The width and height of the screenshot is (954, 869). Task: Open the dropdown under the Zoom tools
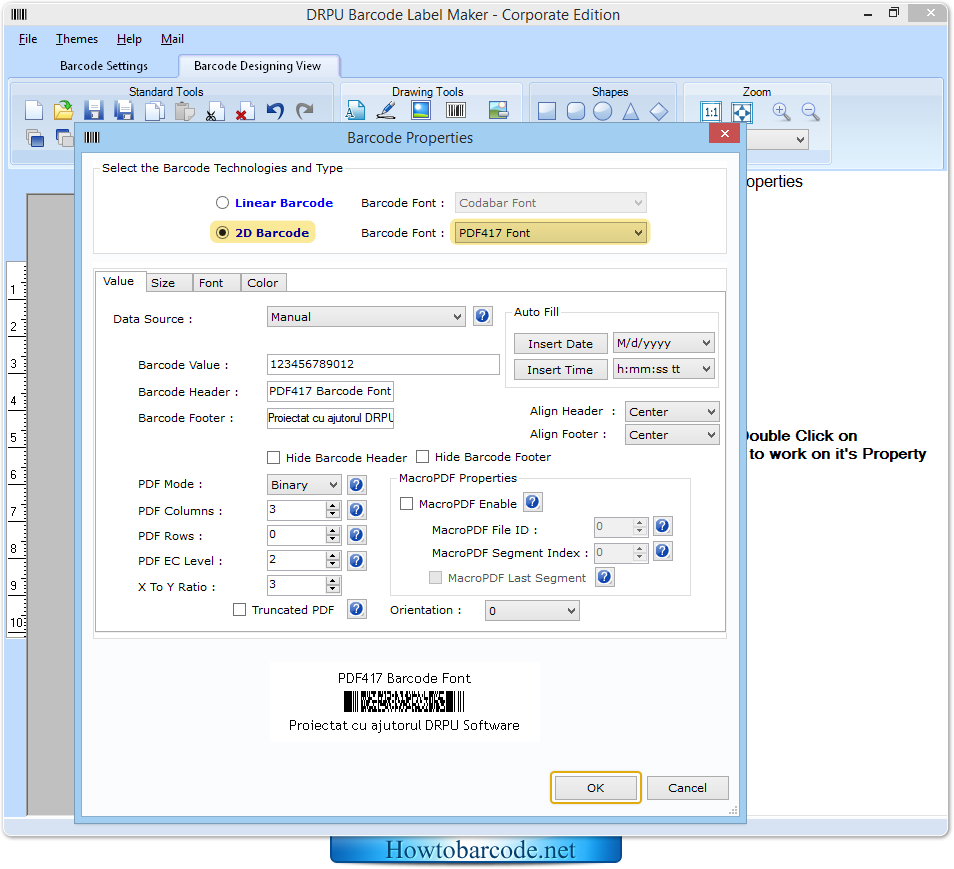click(778, 139)
